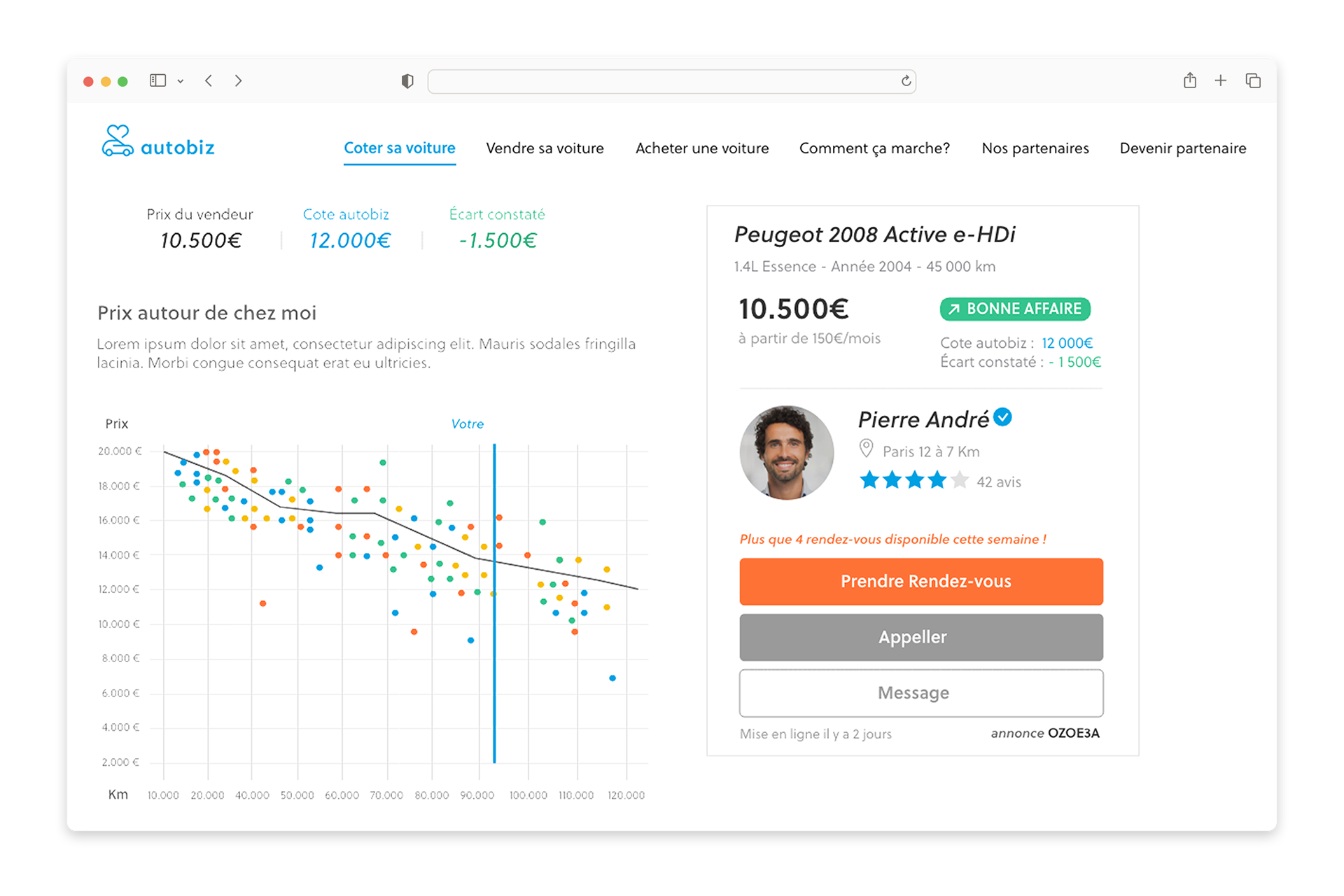Select the Coter sa voiture tab

click(399, 148)
